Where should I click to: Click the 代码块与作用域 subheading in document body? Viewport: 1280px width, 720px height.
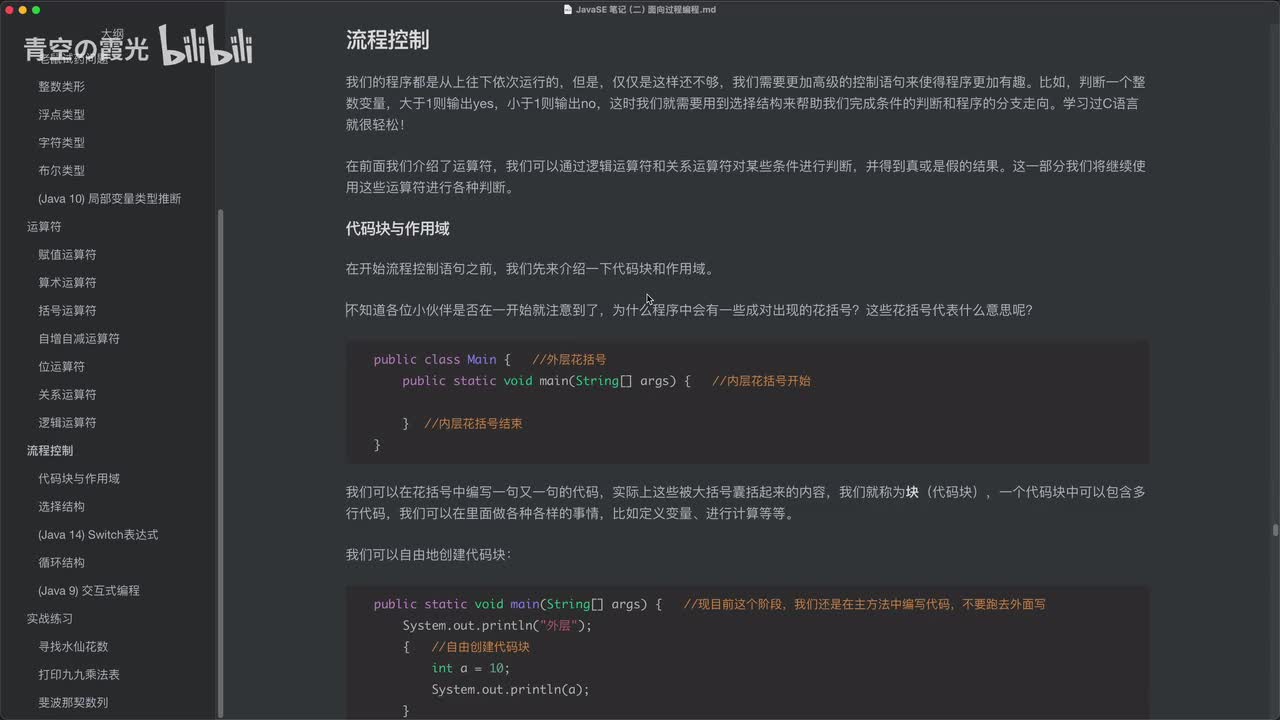tap(398, 229)
